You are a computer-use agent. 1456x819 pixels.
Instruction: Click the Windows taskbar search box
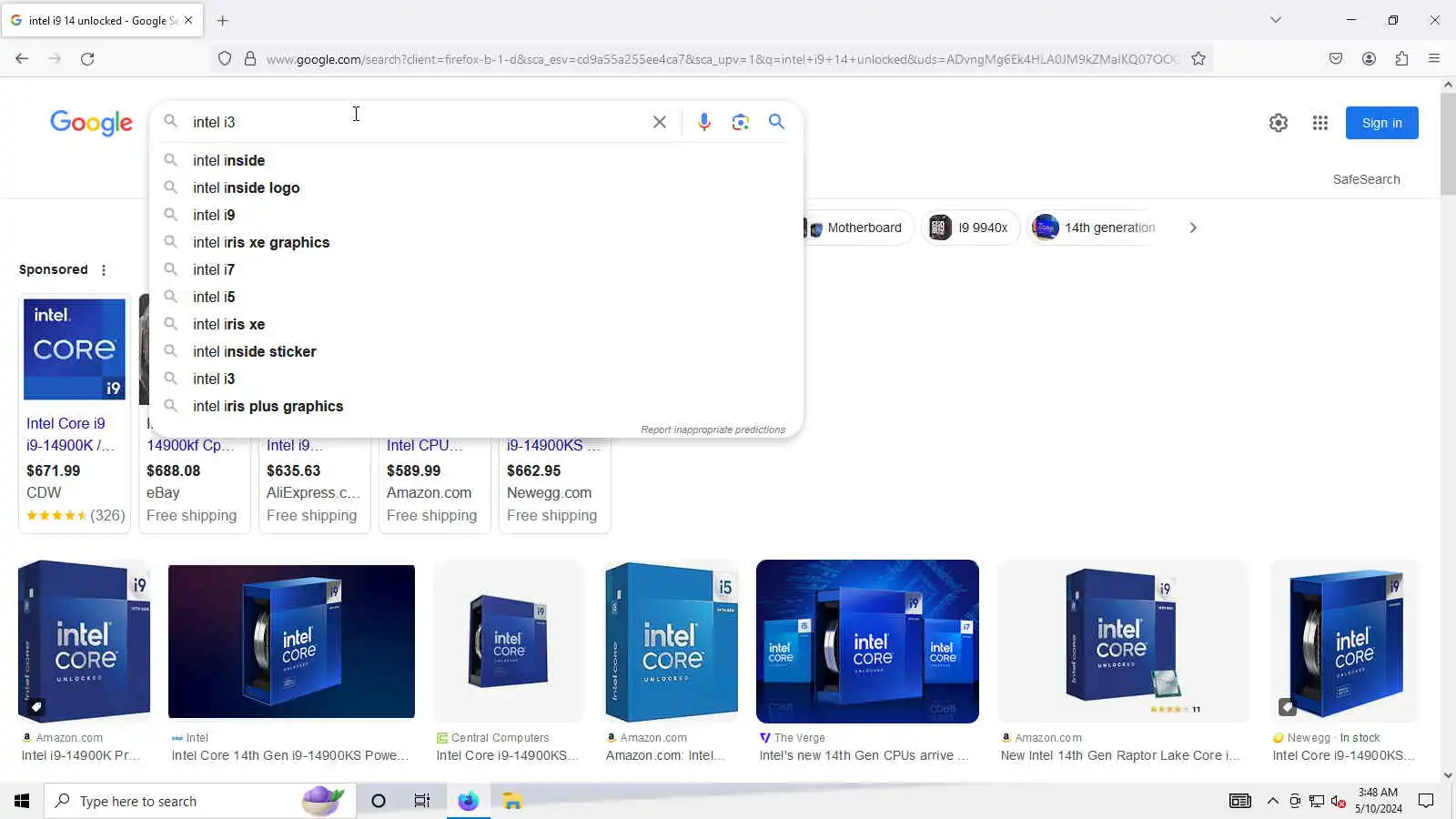199,801
